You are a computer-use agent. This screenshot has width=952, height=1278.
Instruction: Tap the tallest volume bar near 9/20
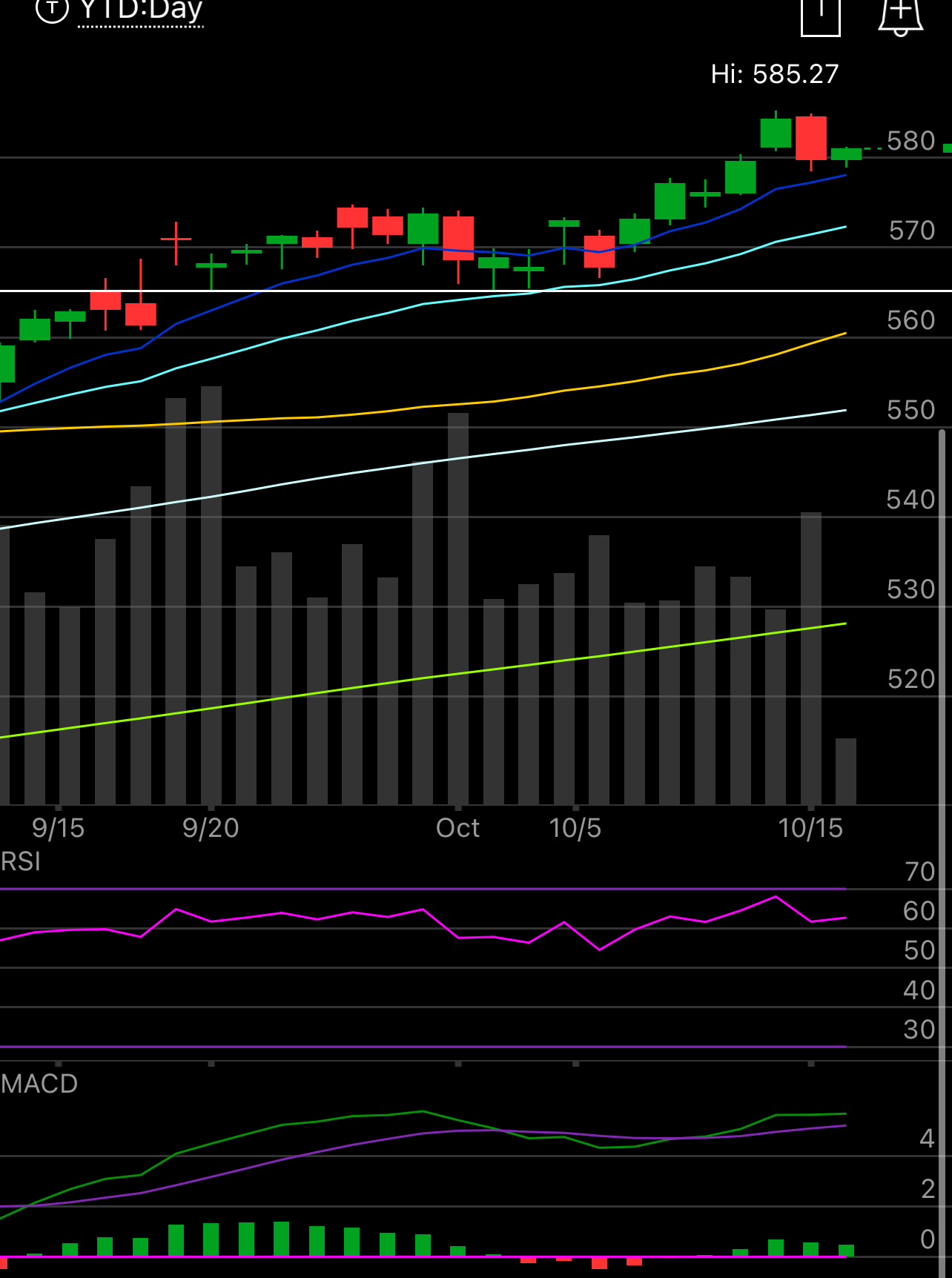pyautogui.click(x=211, y=595)
